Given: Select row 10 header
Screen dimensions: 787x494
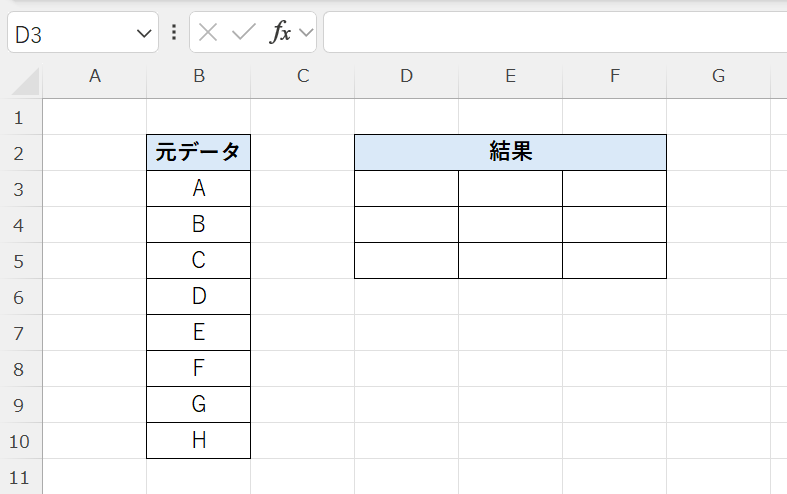Looking at the screenshot, I should (21, 441).
